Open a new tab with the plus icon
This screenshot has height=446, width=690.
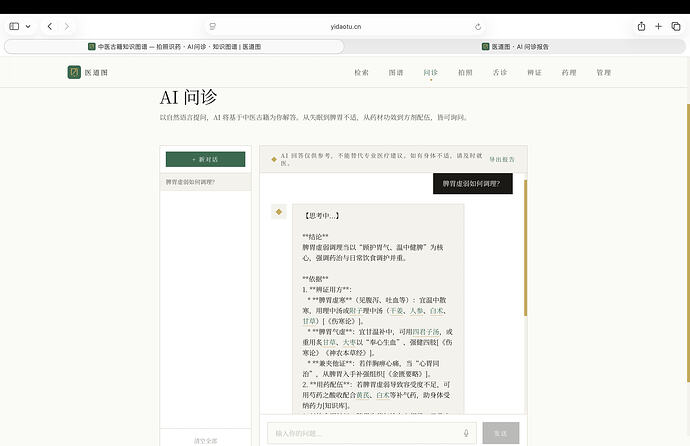tap(658, 26)
